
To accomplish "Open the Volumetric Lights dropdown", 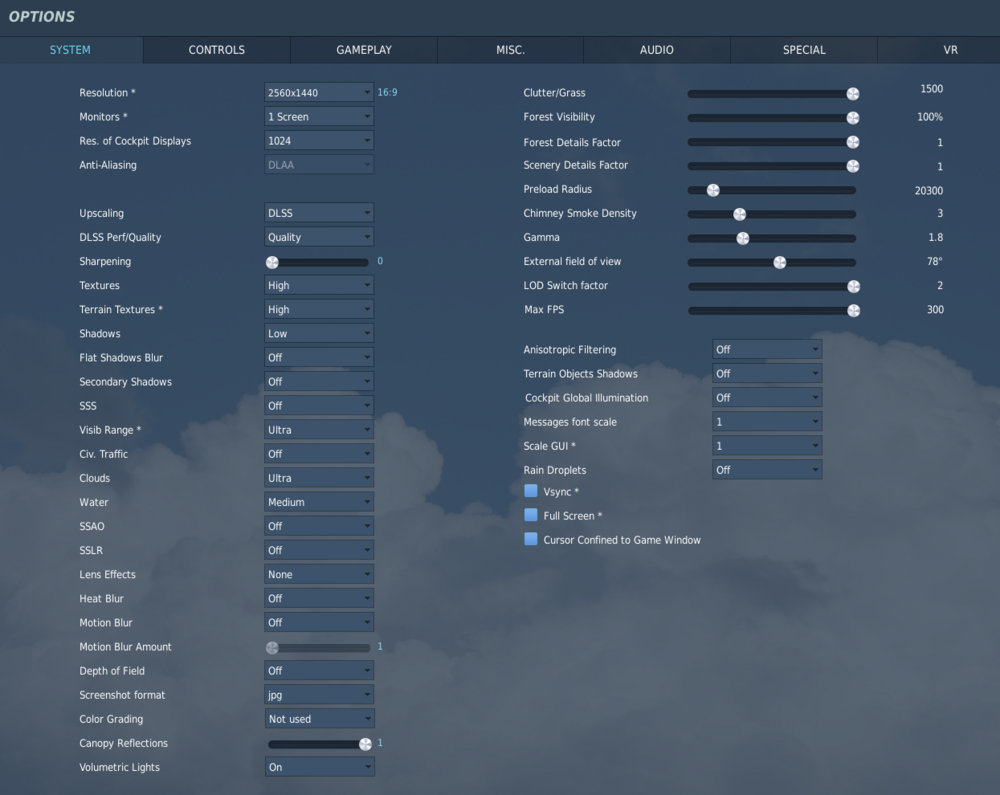I will pos(320,767).
